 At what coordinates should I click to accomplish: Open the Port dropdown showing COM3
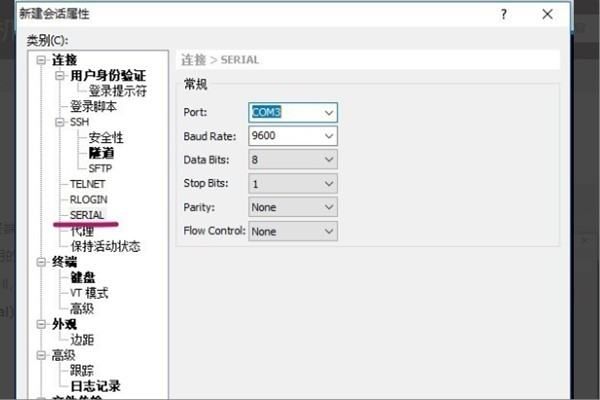click(x=328, y=113)
